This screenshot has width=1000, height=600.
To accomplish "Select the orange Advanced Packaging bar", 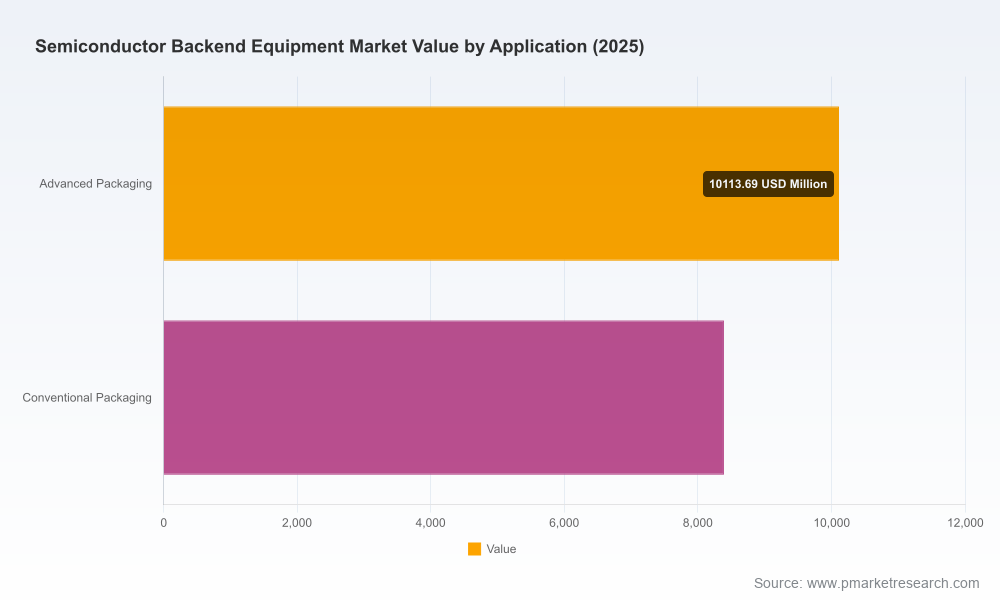I will [x=501, y=184].
